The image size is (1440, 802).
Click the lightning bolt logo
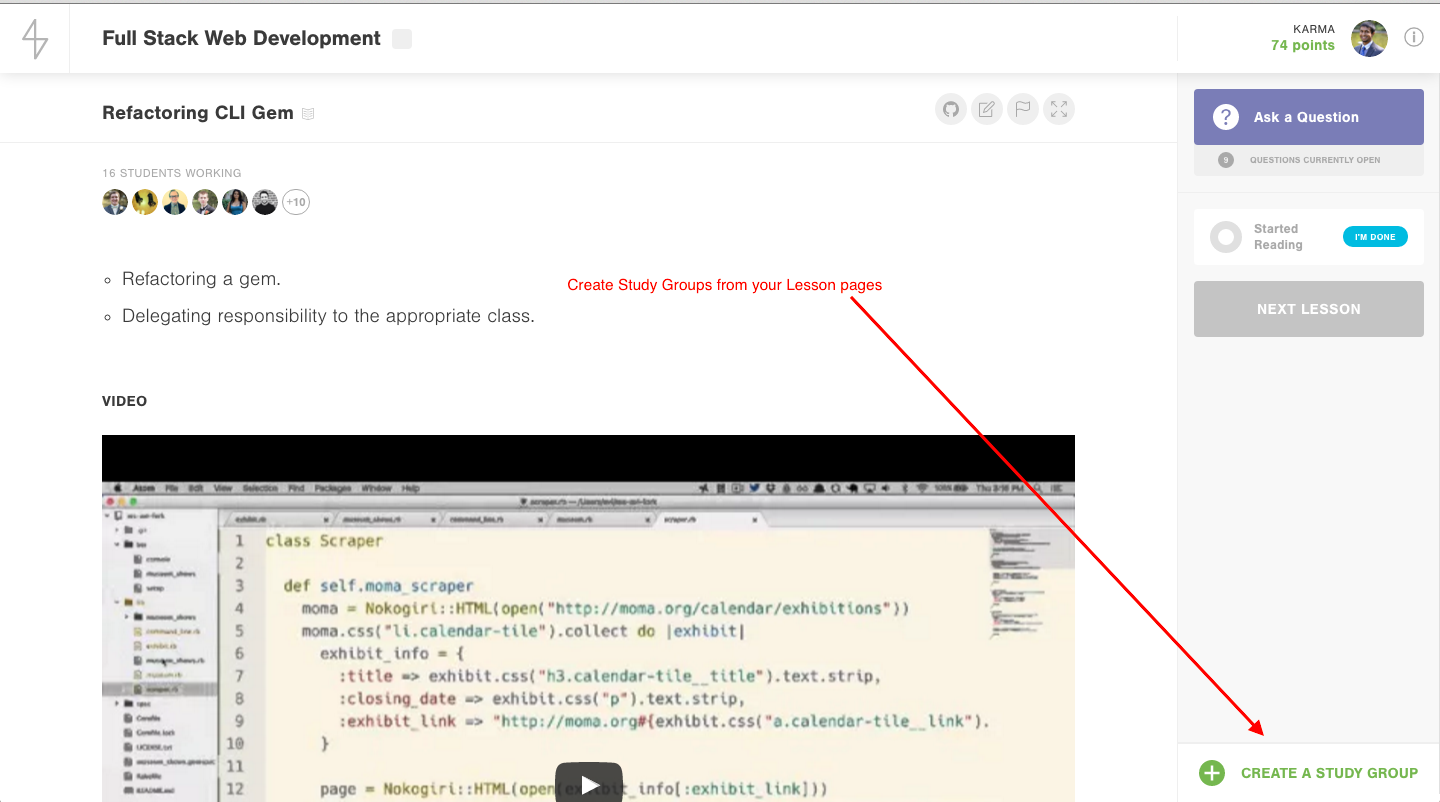tap(35, 39)
